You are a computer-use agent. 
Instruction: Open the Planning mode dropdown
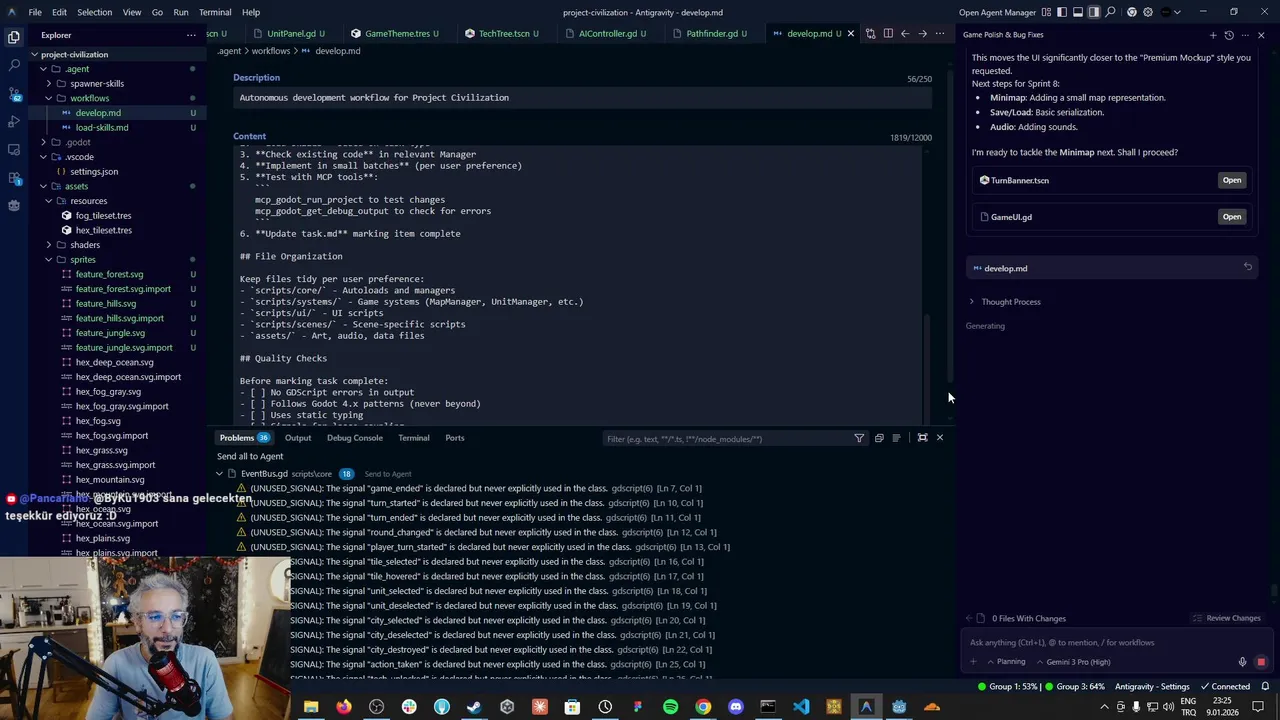click(1006, 662)
